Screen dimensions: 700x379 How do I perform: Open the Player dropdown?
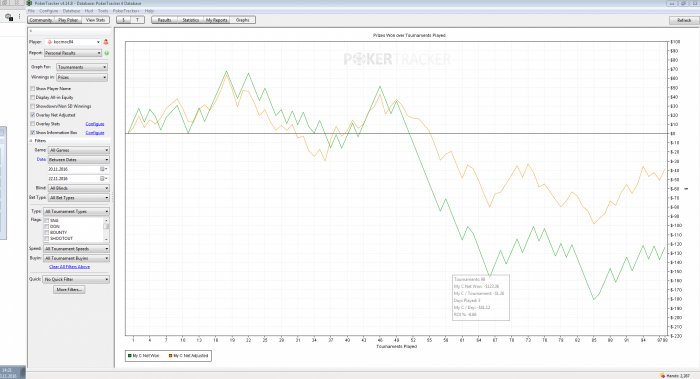pyautogui.click(x=73, y=42)
